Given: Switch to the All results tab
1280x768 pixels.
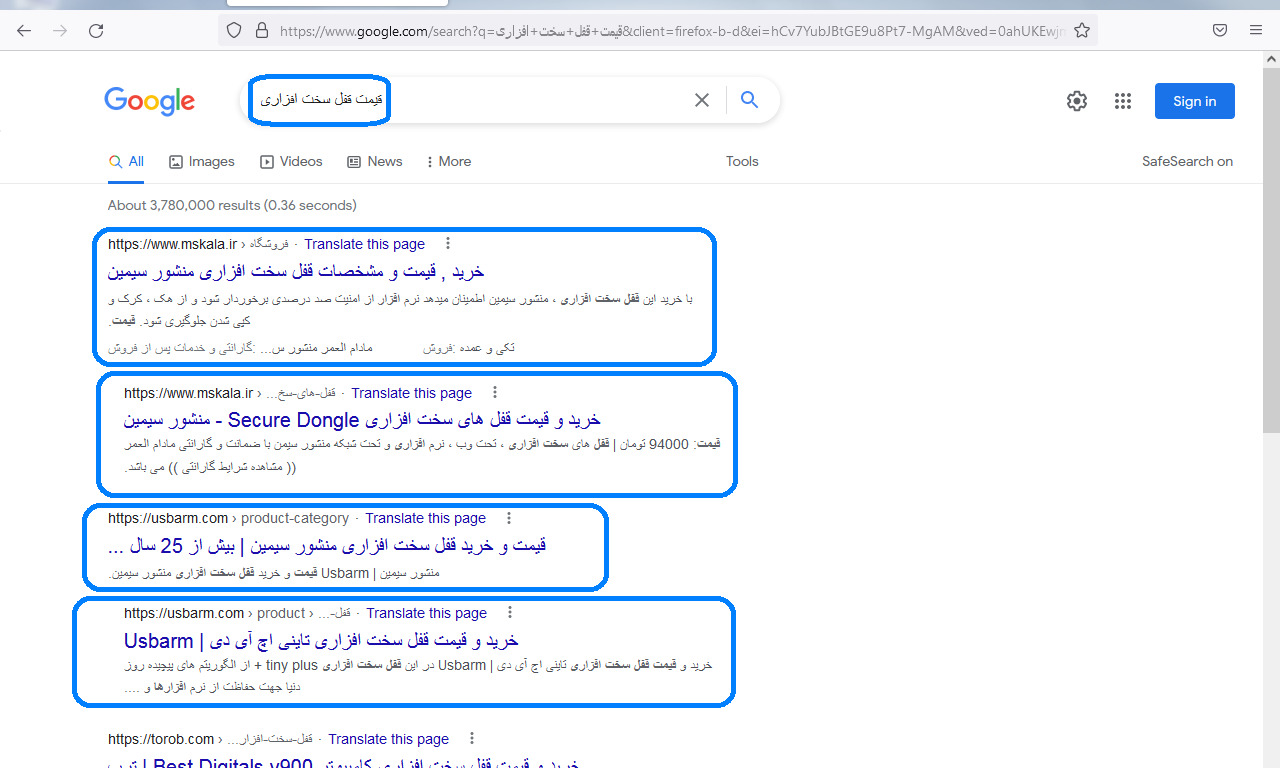Looking at the screenshot, I should (126, 161).
